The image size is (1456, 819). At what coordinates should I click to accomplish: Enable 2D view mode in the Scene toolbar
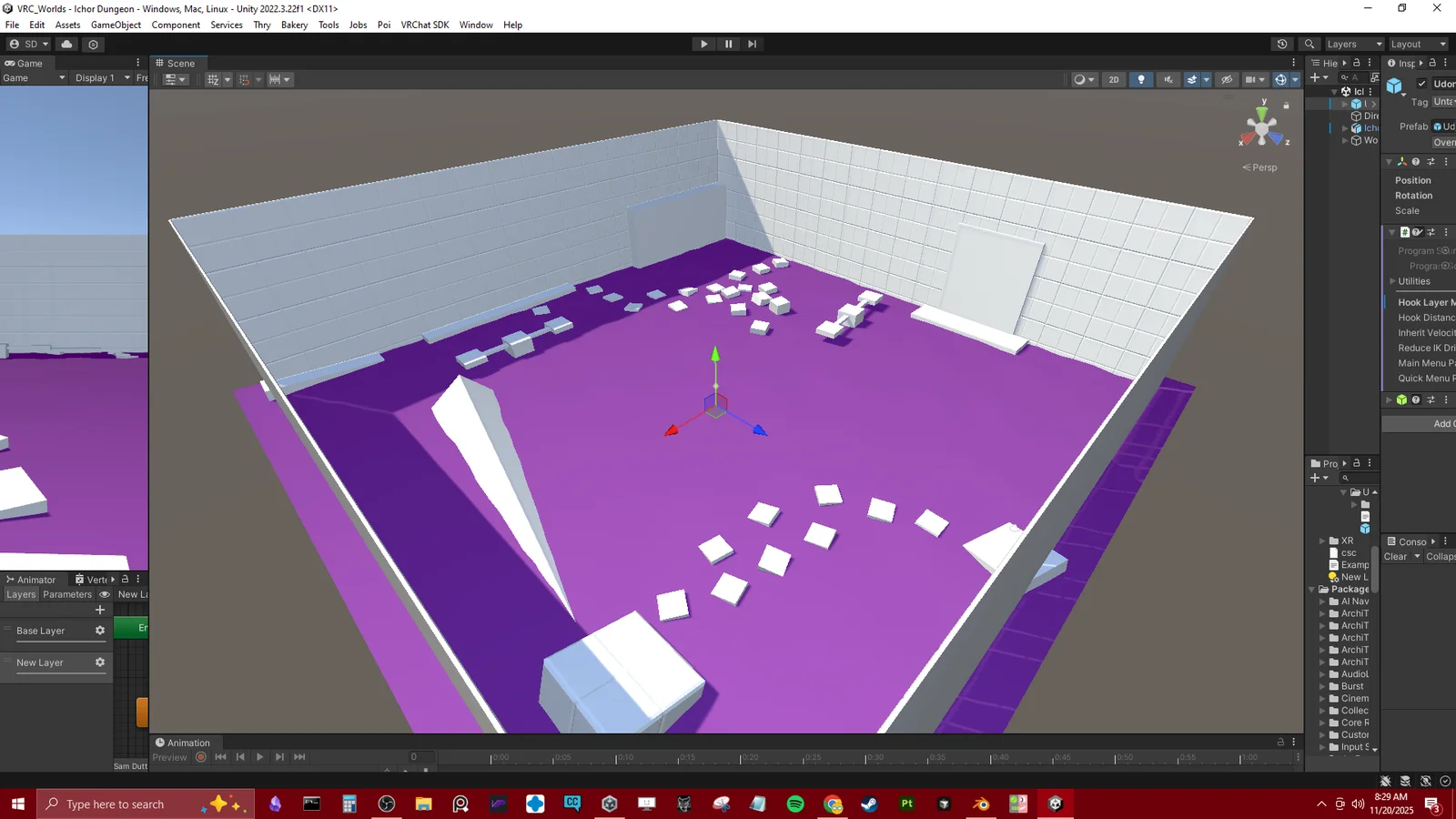pyautogui.click(x=1114, y=79)
